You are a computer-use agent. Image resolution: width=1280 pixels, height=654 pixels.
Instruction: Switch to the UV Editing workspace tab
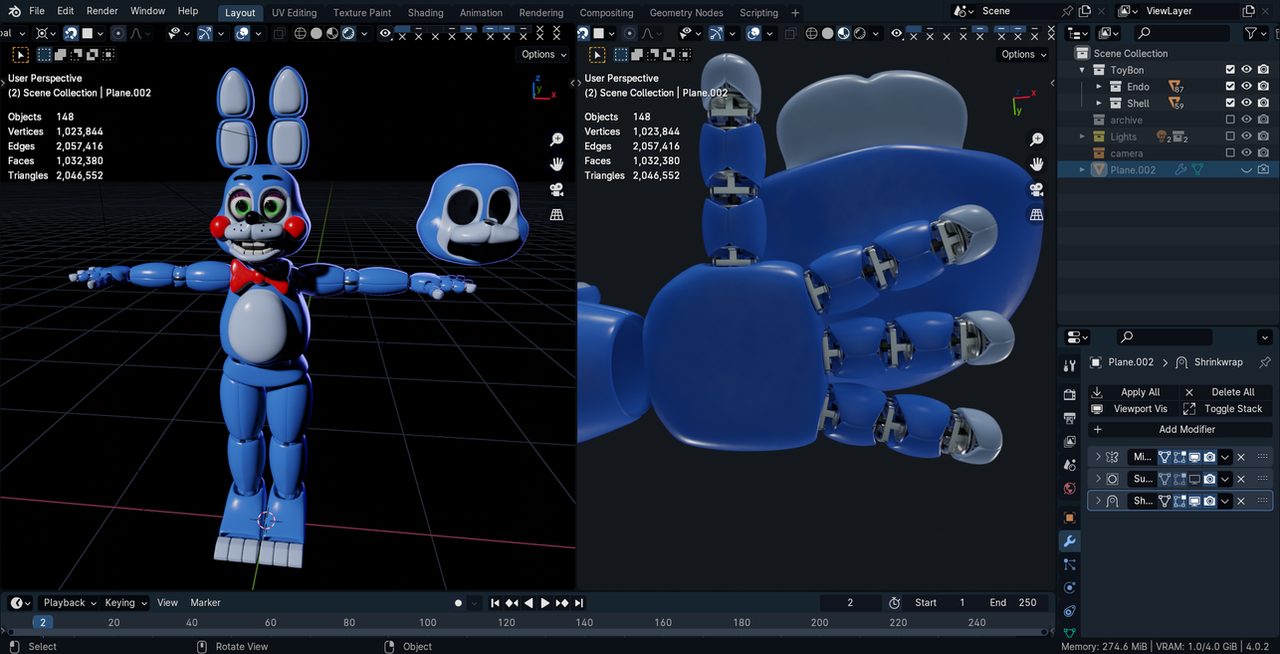pos(294,13)
